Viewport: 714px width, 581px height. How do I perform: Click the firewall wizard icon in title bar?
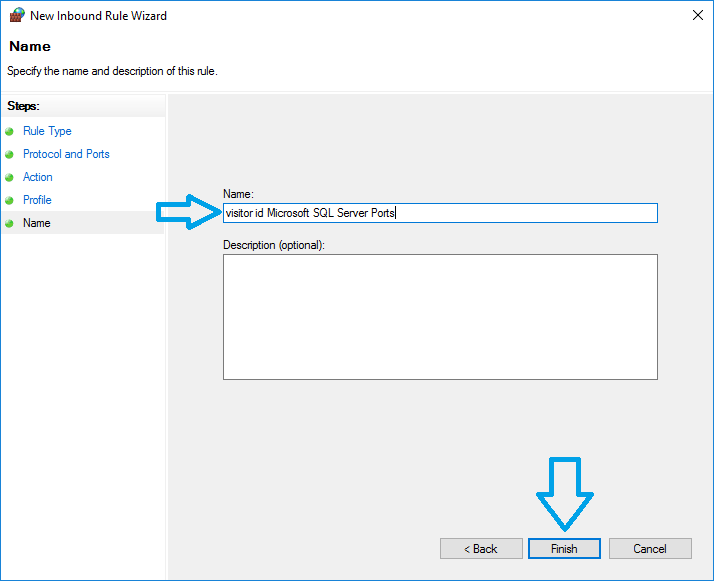pyautogui.click(x=16, y=16)
